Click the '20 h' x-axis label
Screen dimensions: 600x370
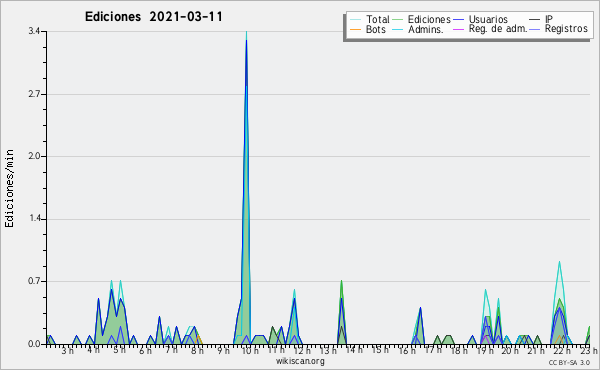(x=510, y=350)
